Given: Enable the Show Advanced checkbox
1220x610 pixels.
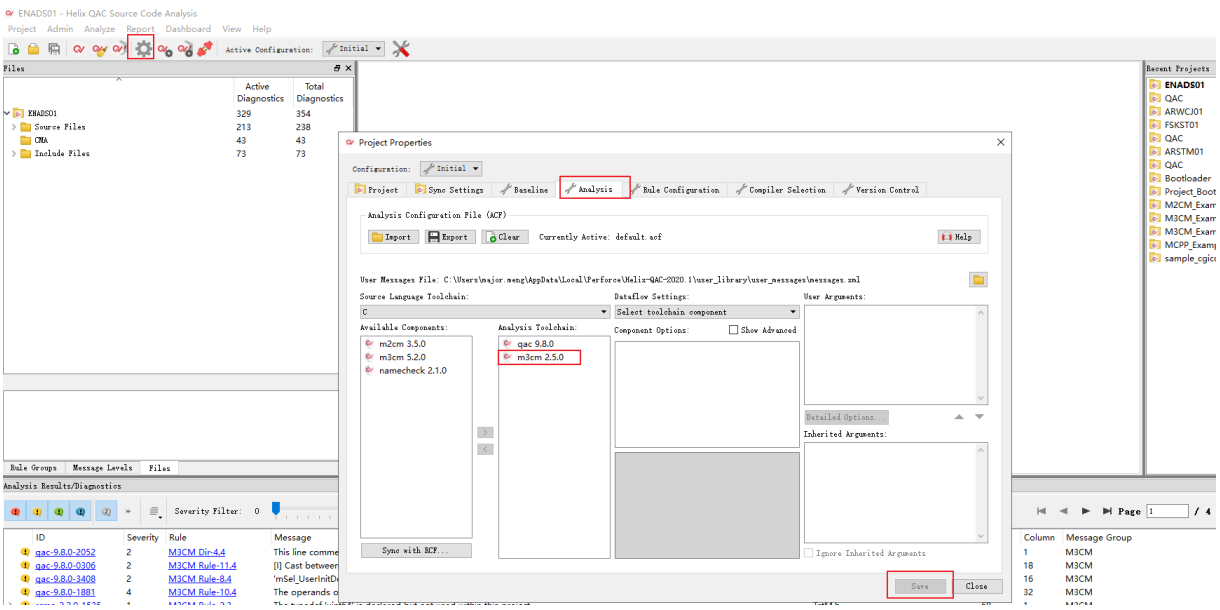Looking at the screenshot, I should [x=734, y=330].
